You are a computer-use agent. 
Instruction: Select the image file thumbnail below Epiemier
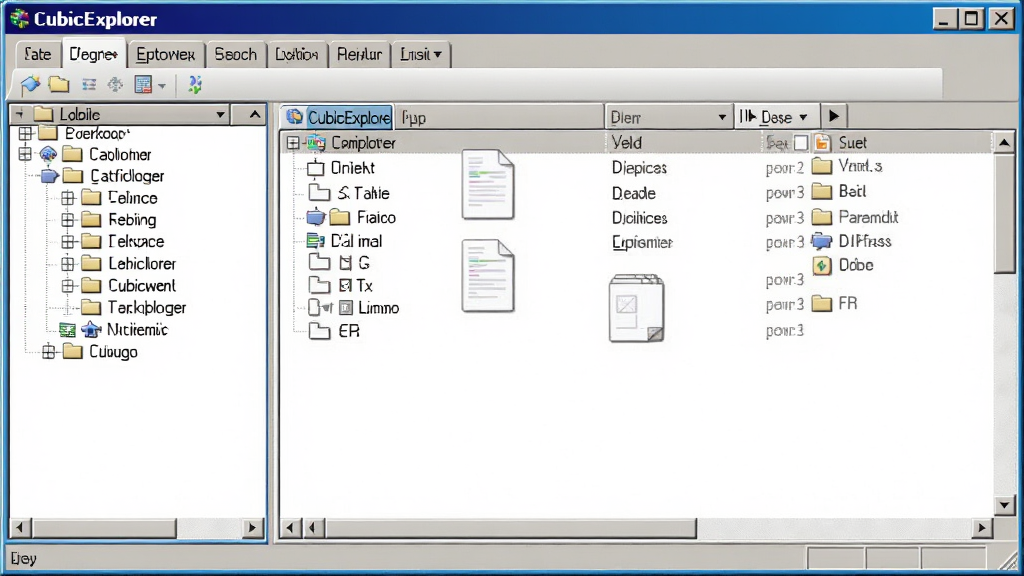click(x=637, y=308)
